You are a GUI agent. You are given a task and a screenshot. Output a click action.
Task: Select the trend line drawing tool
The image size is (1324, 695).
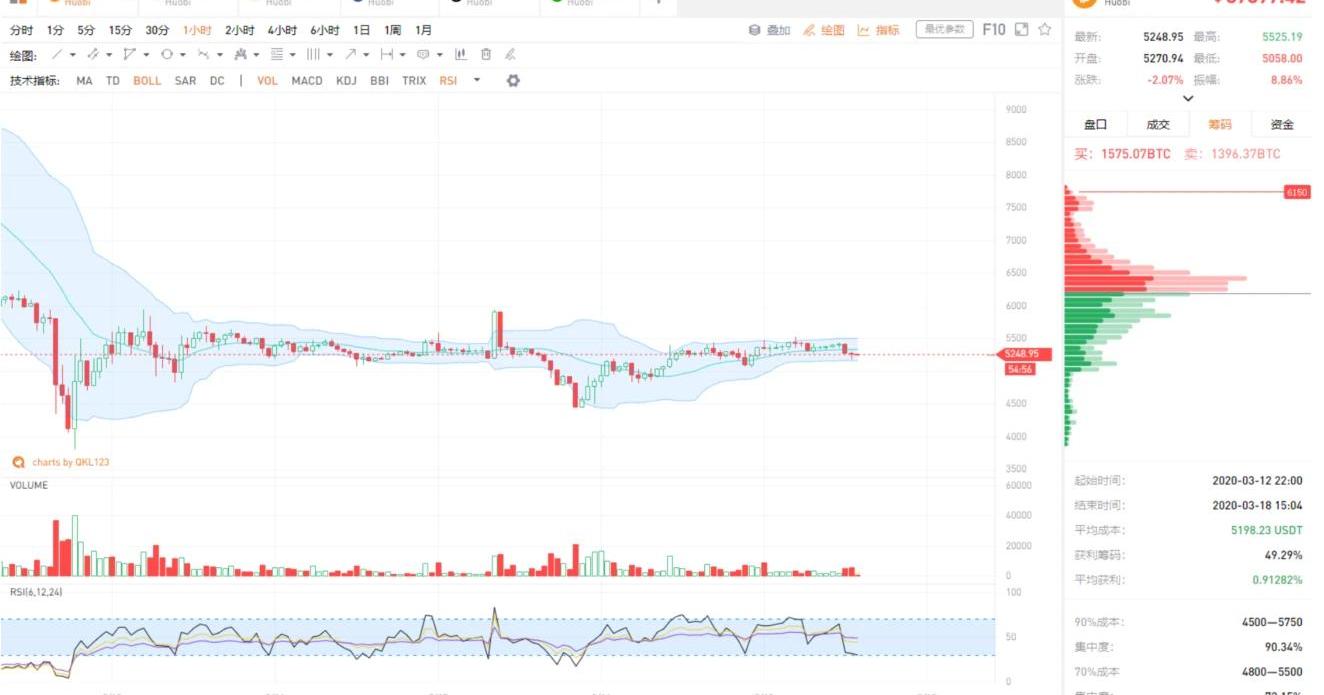pyautogui.click(x=57, y=55)
